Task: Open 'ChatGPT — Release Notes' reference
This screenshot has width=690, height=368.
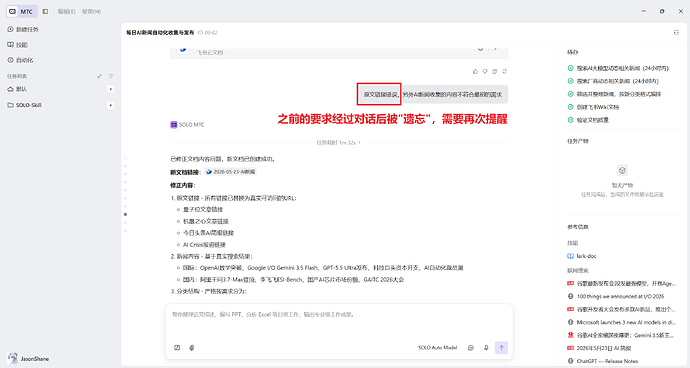Action: tap(607, 361)
